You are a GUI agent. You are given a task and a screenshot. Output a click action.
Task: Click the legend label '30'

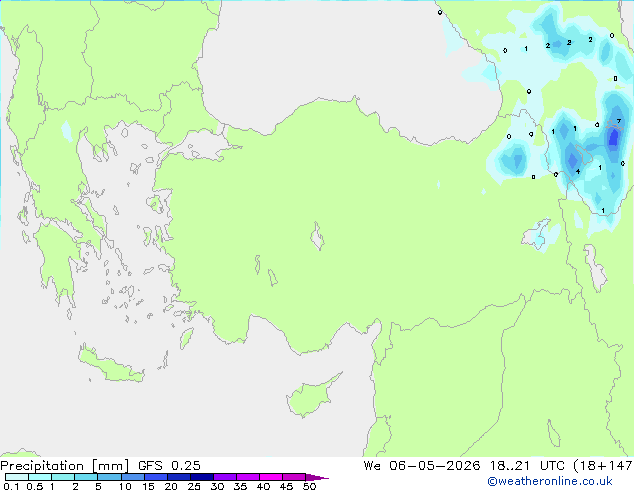coord(217,486)
